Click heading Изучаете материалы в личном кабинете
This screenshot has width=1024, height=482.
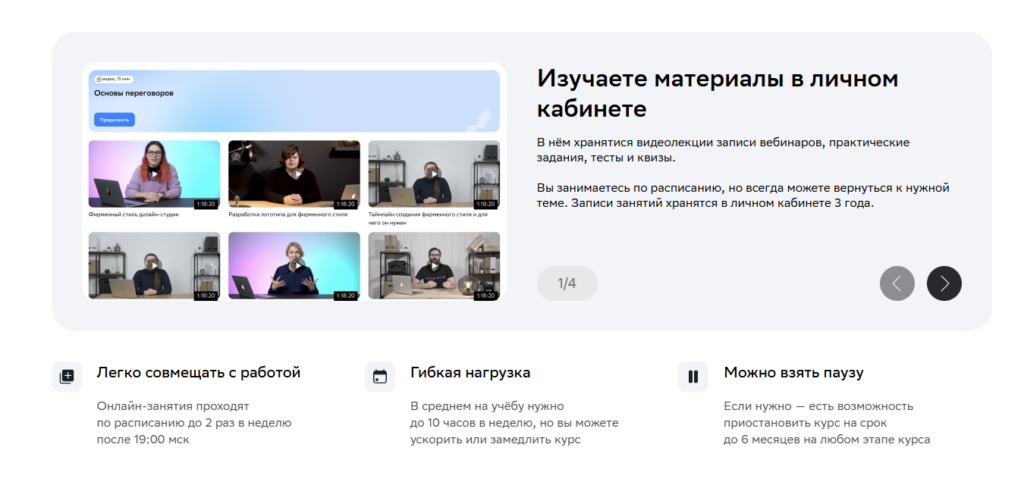(x=717, y=93)
